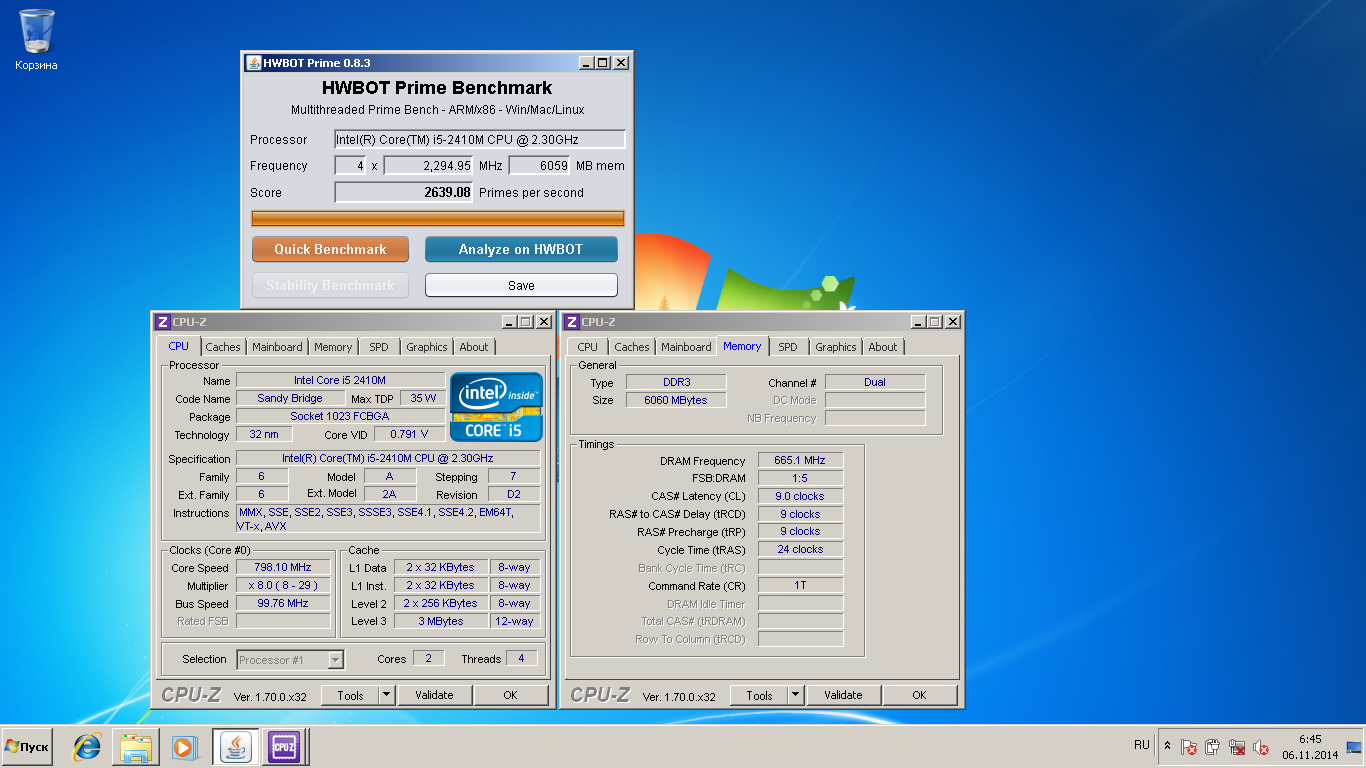
Task: Click the multiplier value x 8.0 ( 8 - 29 )
Action: [283, 585]
